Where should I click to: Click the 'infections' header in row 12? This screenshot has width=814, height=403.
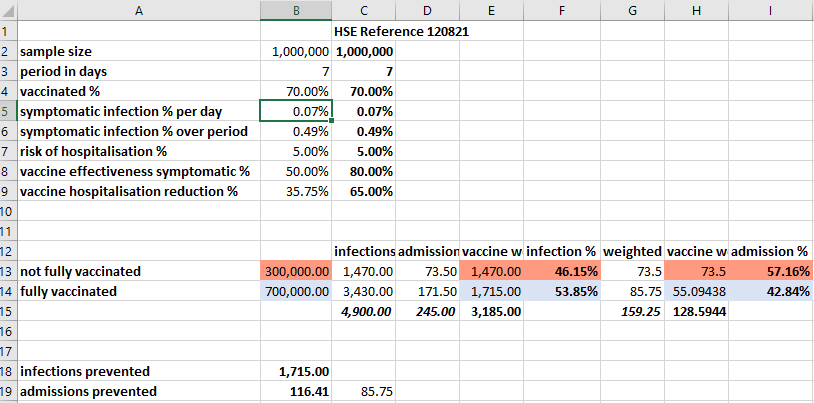point(363,251)
